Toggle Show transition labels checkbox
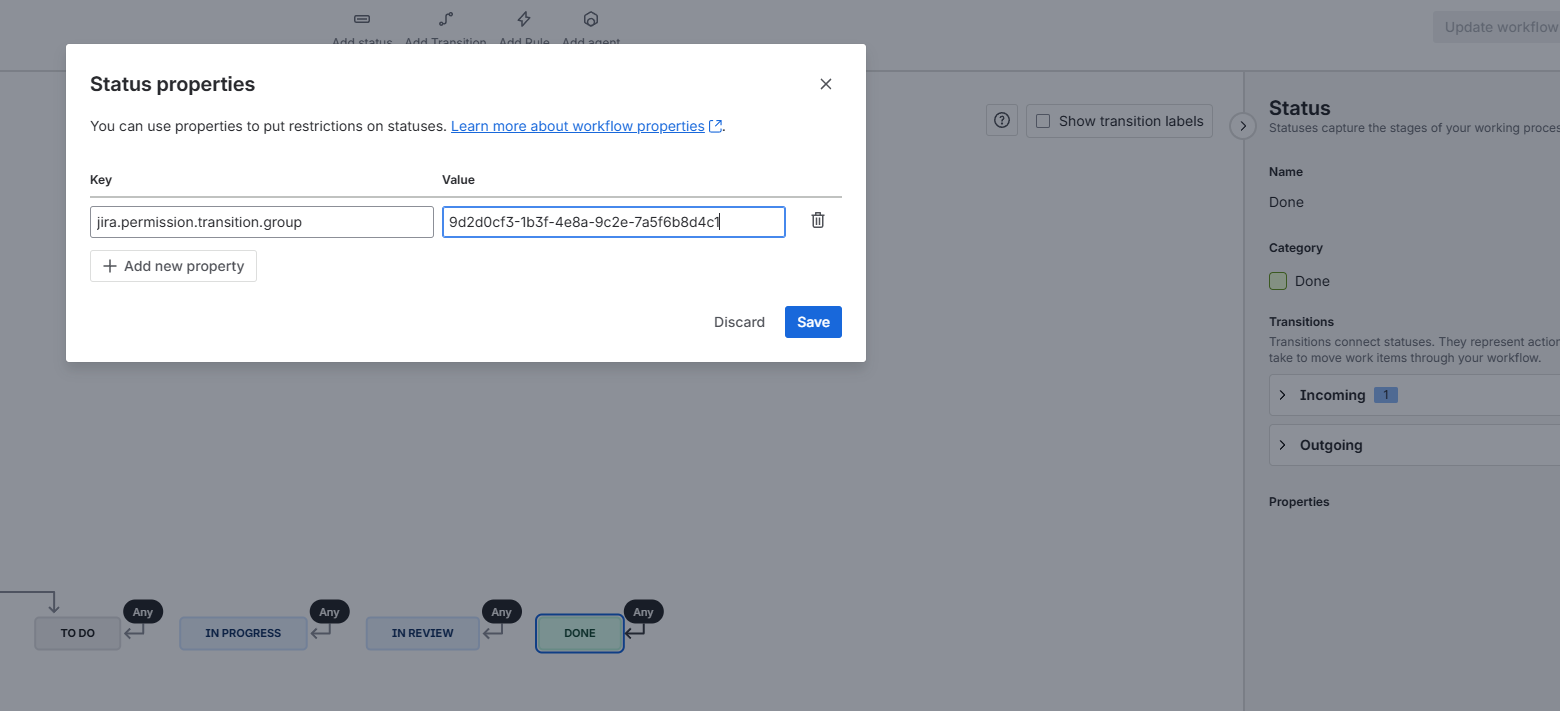Viewport: 1560px width, 711px height. [x=1043, y=121]
